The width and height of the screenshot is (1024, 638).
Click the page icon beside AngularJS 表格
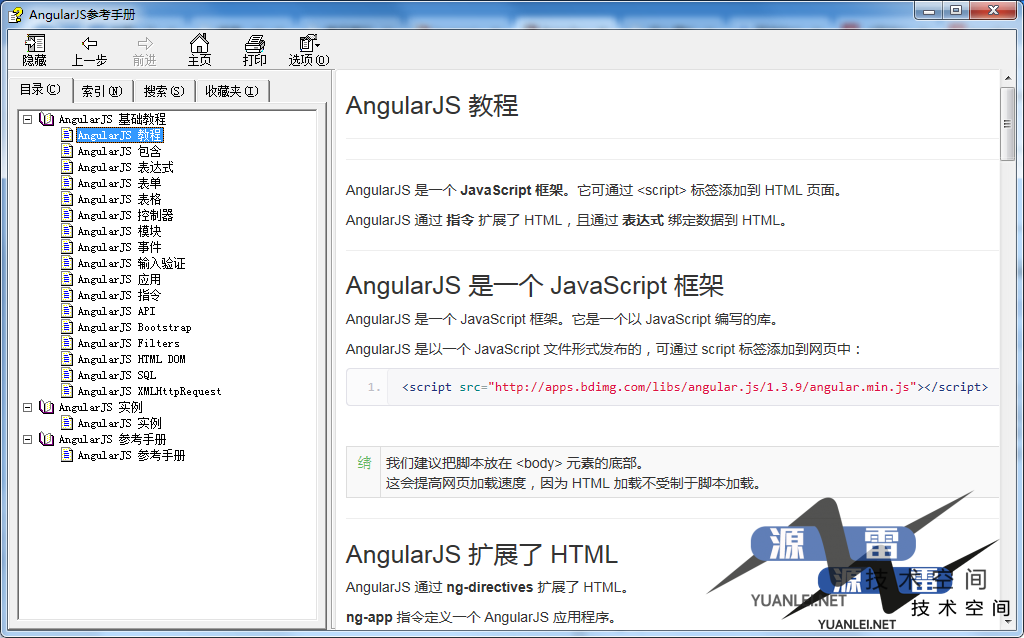coord(67,199)
